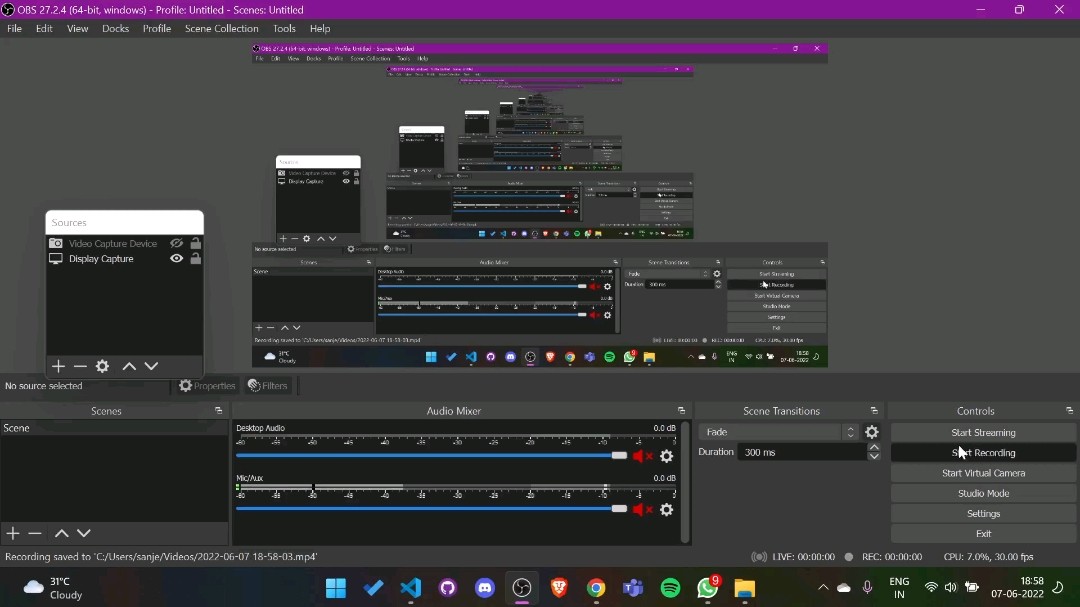Viewport: 1080px width, 607px height.
Task: Move source down in Sources list
Action: (x=152, y=366)
